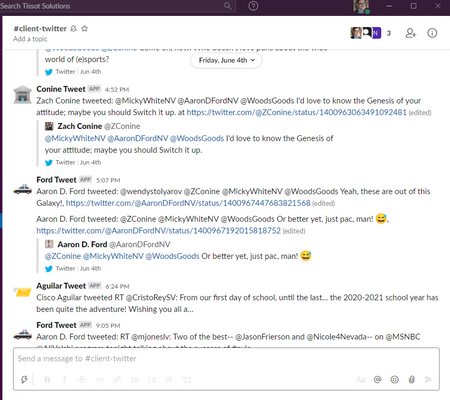
Task: Insert emoji with smiley icon
Action: [395, 379]
